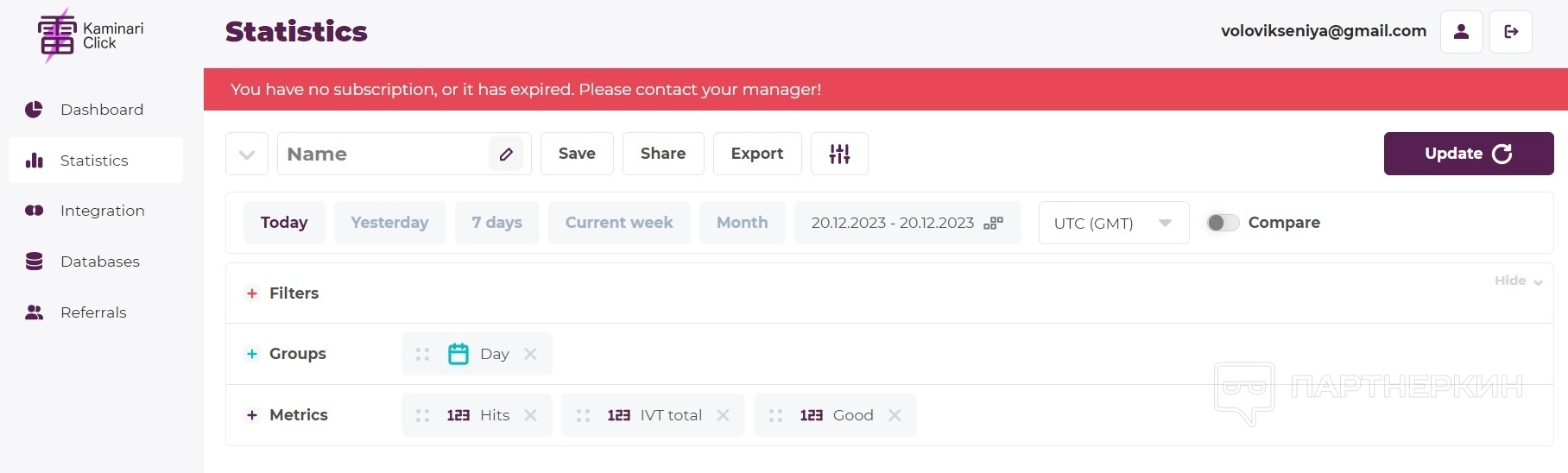
Task: Expand the saved reports chevron dropdown
Action: point(247,155)
